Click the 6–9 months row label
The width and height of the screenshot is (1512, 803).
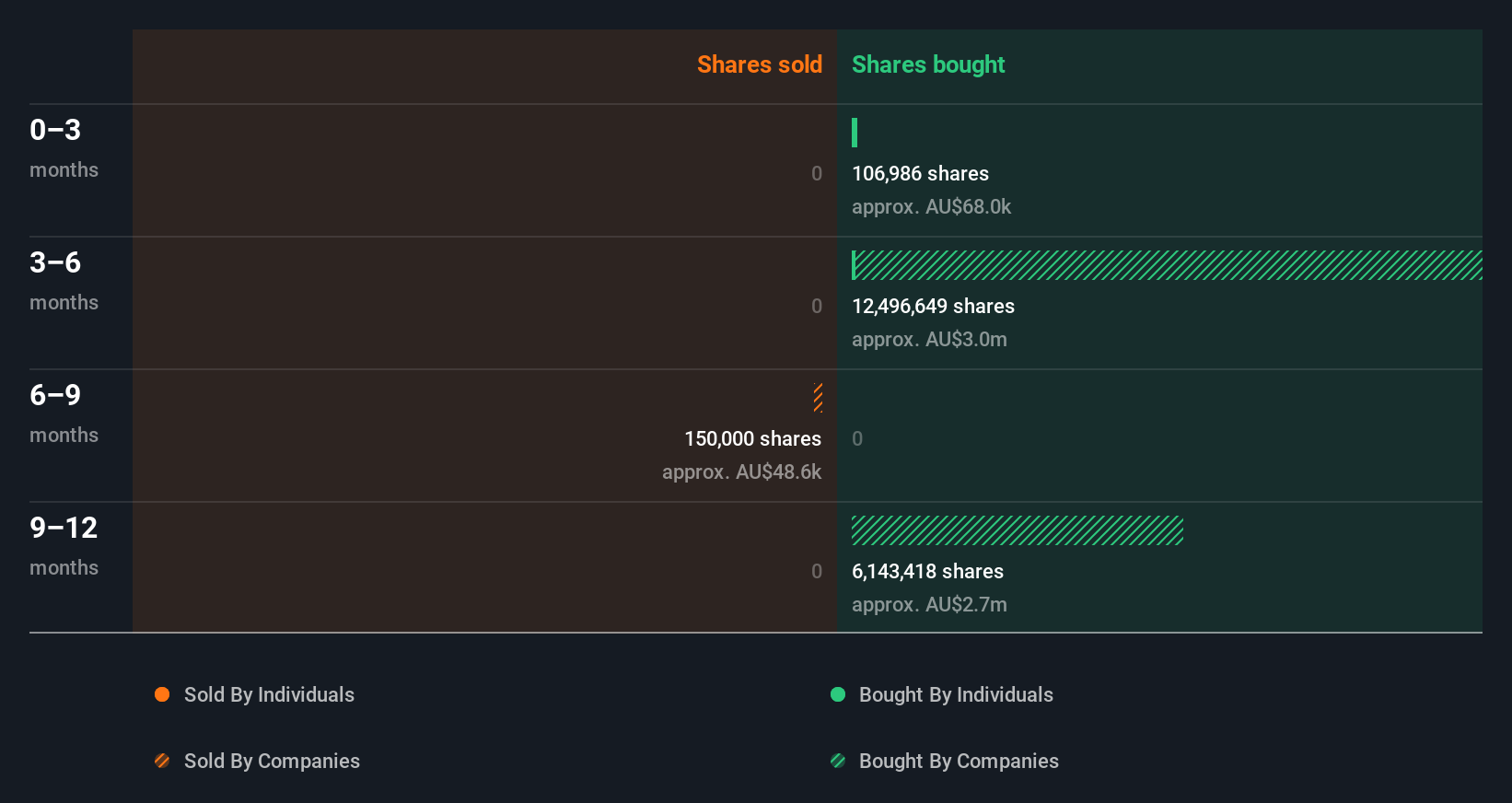tap(64, 413)
